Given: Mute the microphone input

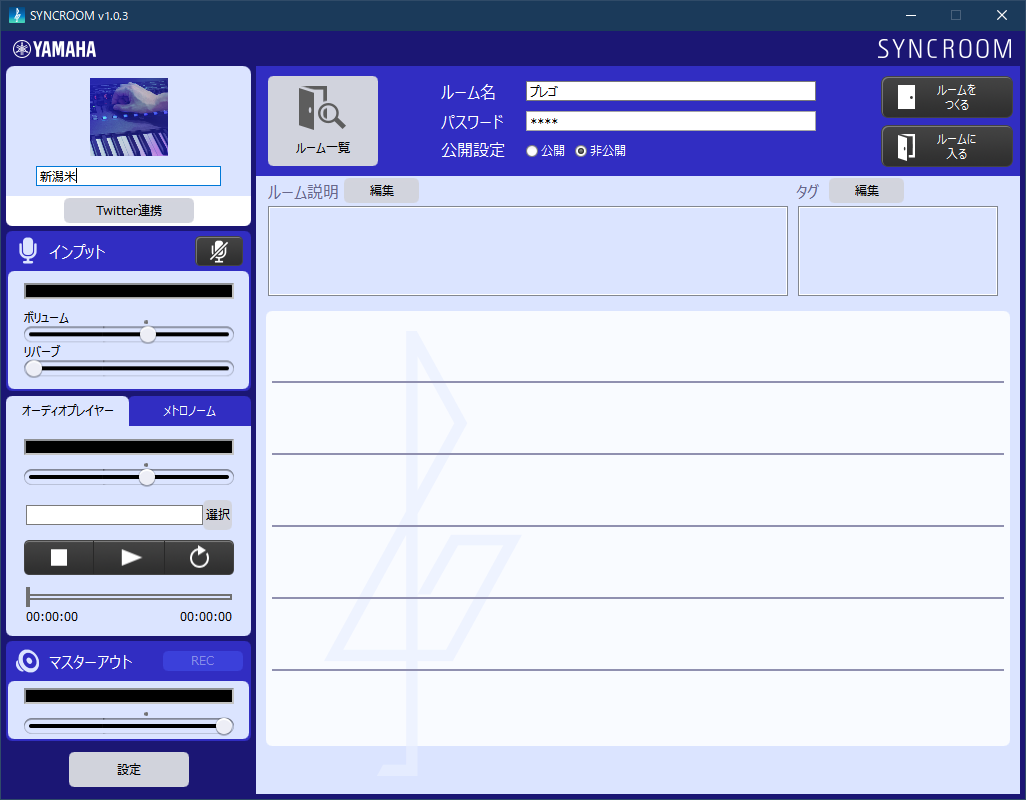Looking at the screenshot, I should pyautogui.click(x=219, y=252).
